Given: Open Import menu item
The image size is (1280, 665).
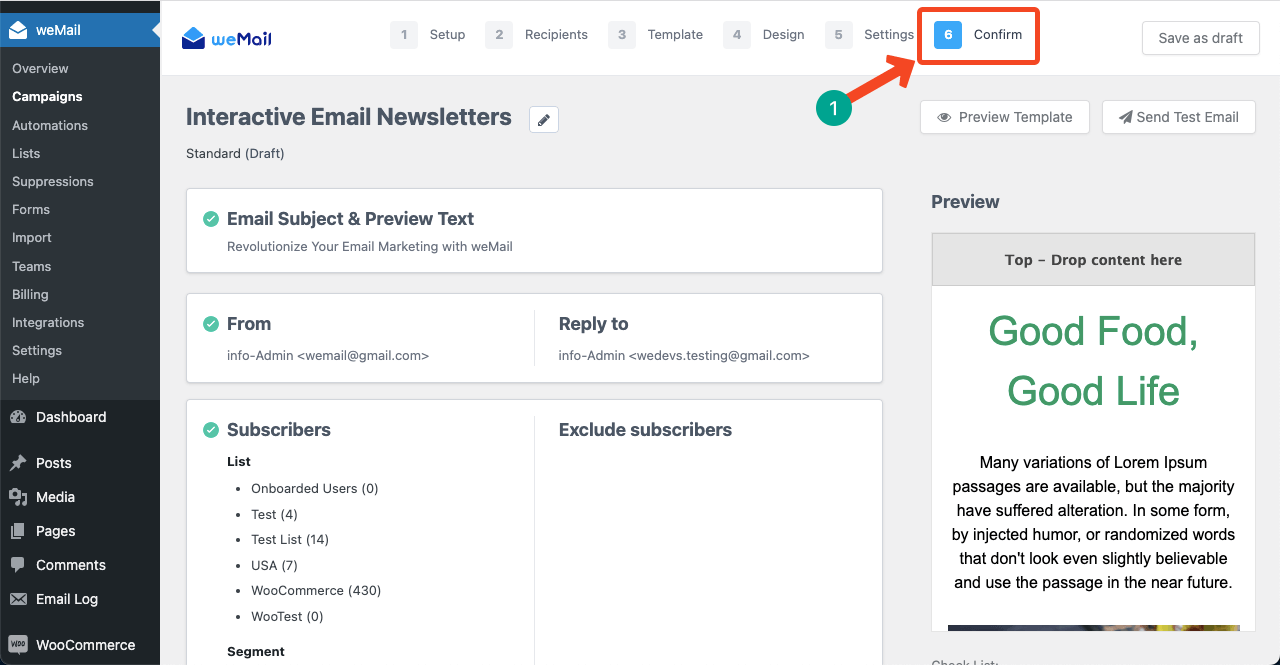Looking at the screenshot, I should 32,238.
